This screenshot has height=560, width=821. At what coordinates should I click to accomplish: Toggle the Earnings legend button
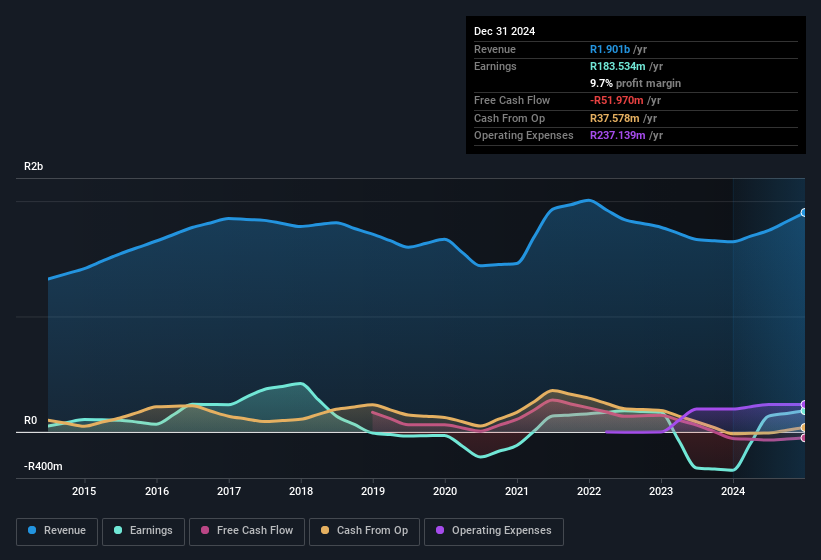[143, 531]
